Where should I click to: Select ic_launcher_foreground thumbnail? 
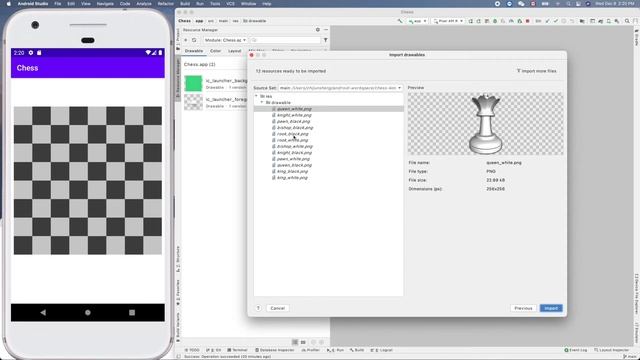point(193,102)
